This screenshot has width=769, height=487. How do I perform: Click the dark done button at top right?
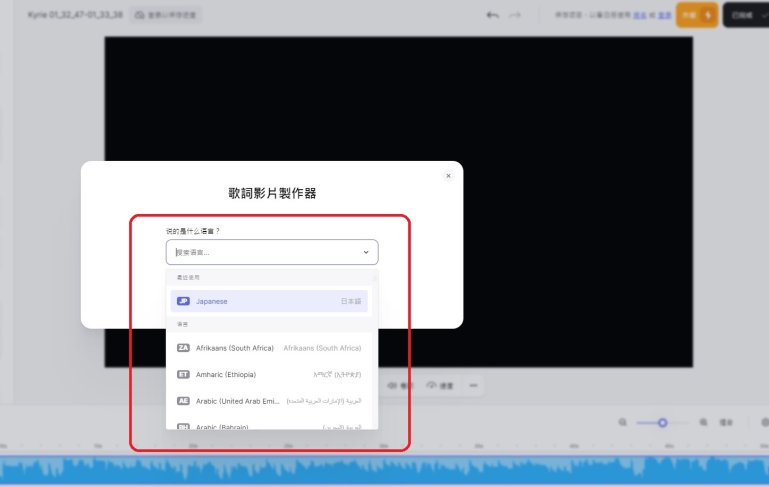click(745, 15)
